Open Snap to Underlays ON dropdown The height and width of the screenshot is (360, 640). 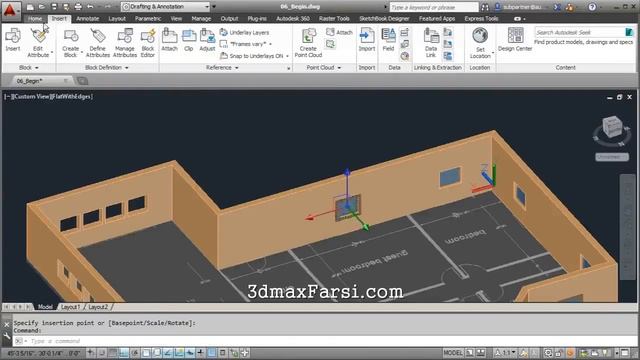click(x=254, y=56)
